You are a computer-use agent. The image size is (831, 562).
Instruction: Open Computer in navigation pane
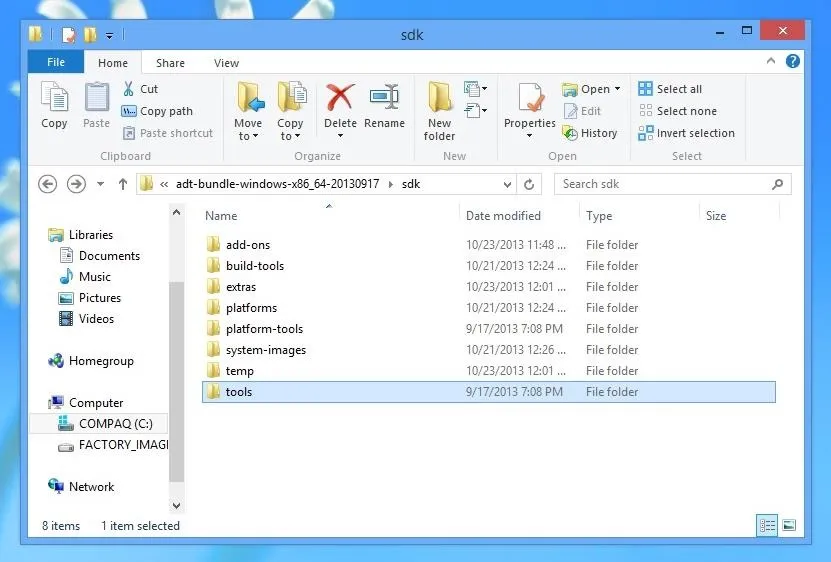coord(85,403)
